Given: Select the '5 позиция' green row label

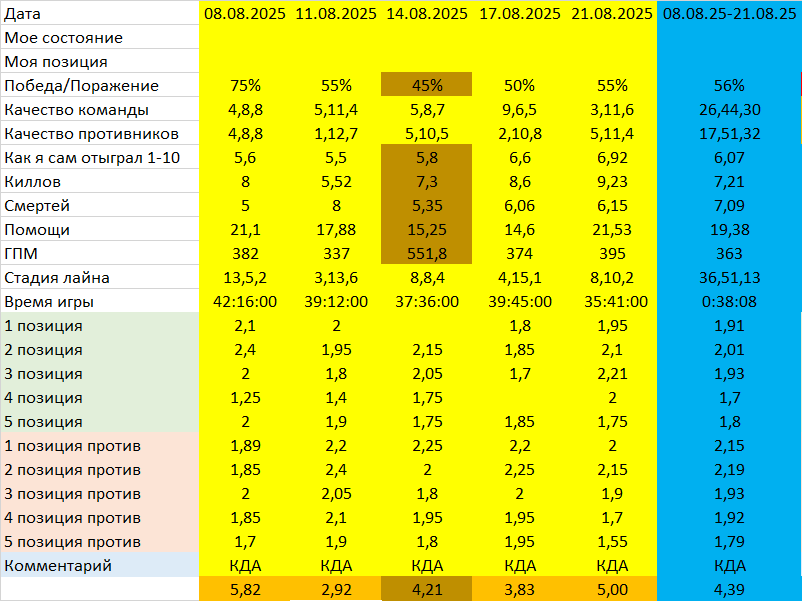Looking at the screenshot, I should tap(99, 421).
